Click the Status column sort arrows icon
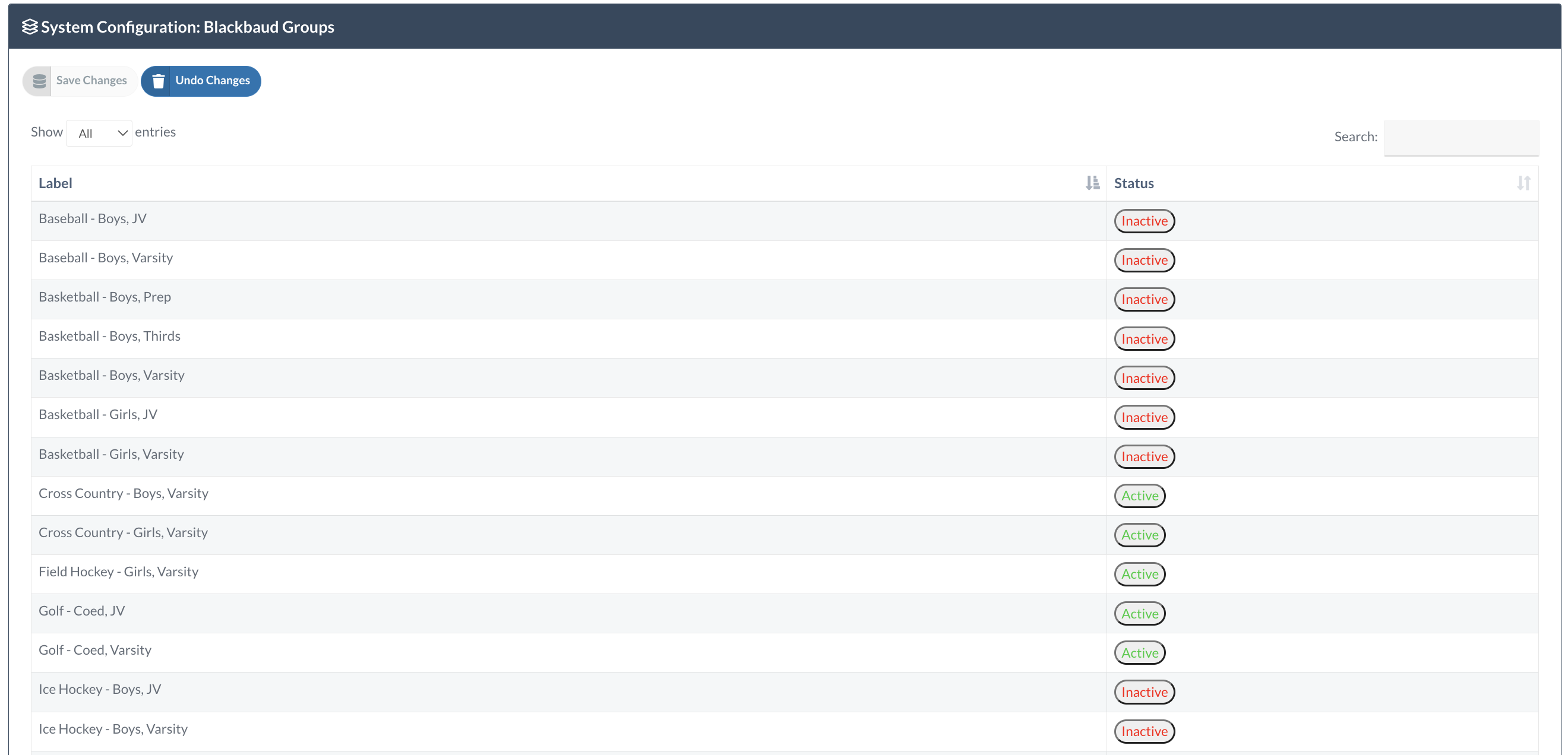 1523,183
